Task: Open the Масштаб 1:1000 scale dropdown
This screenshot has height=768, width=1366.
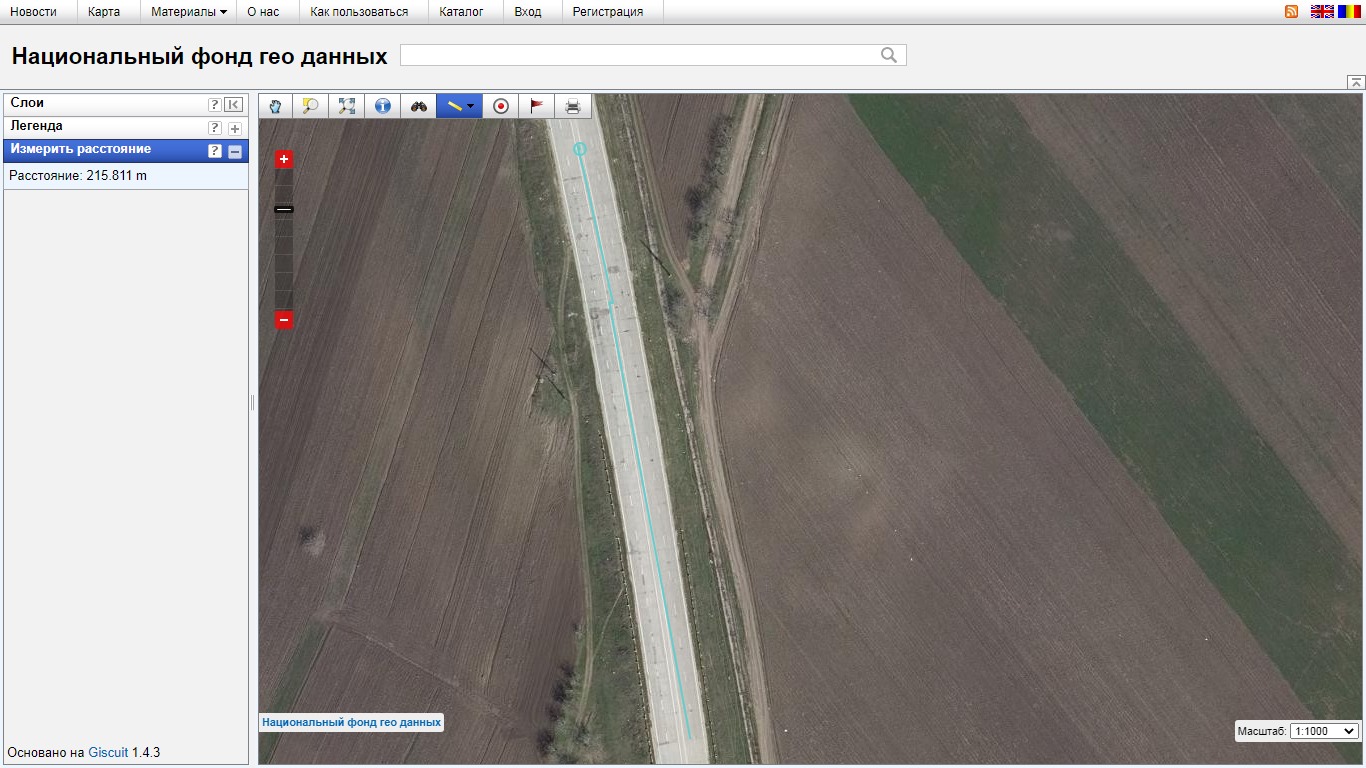Action: [x=1324, y=731]
